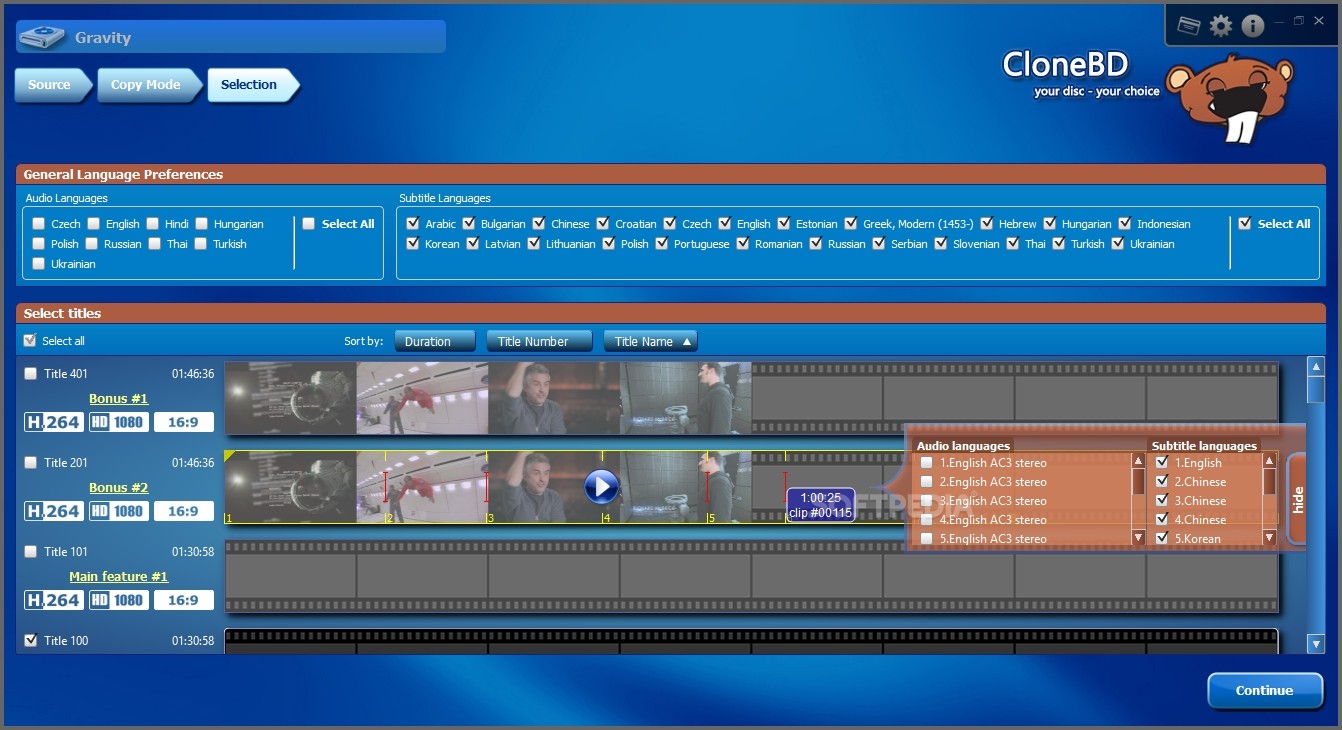Sort titles by Duration
The height and width of the screenshot is (730, 1342).
click(x=436, y=342)
